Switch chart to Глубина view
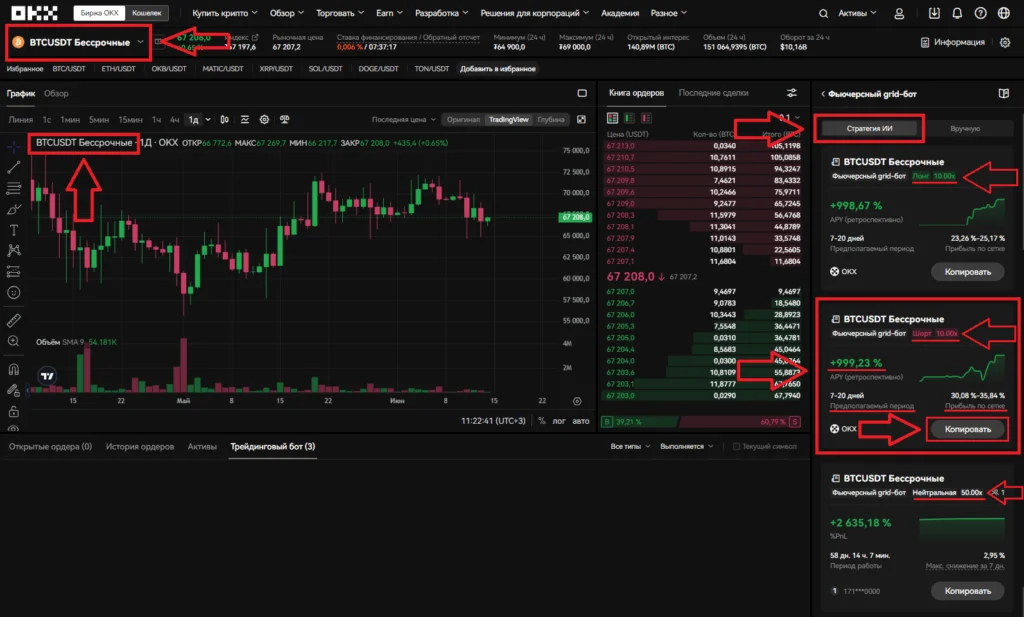 [551, 119]
